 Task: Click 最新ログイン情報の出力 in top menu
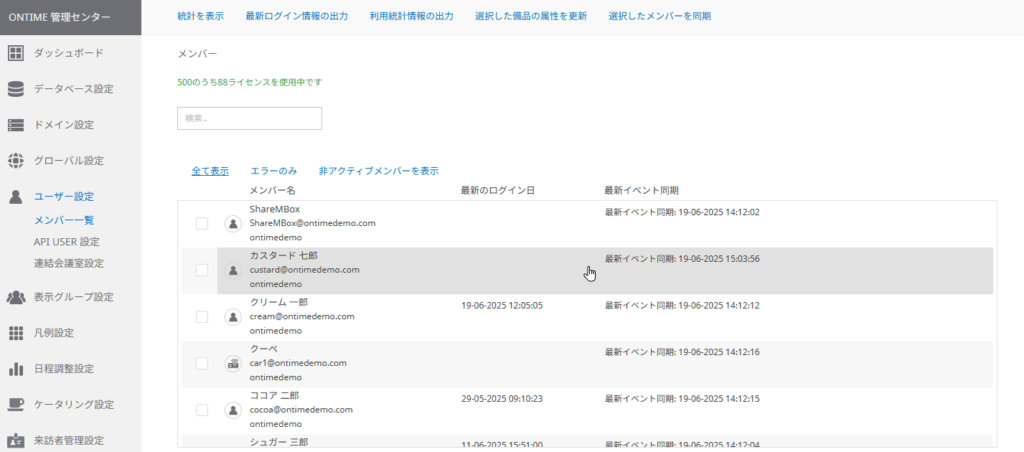[297, 17]
